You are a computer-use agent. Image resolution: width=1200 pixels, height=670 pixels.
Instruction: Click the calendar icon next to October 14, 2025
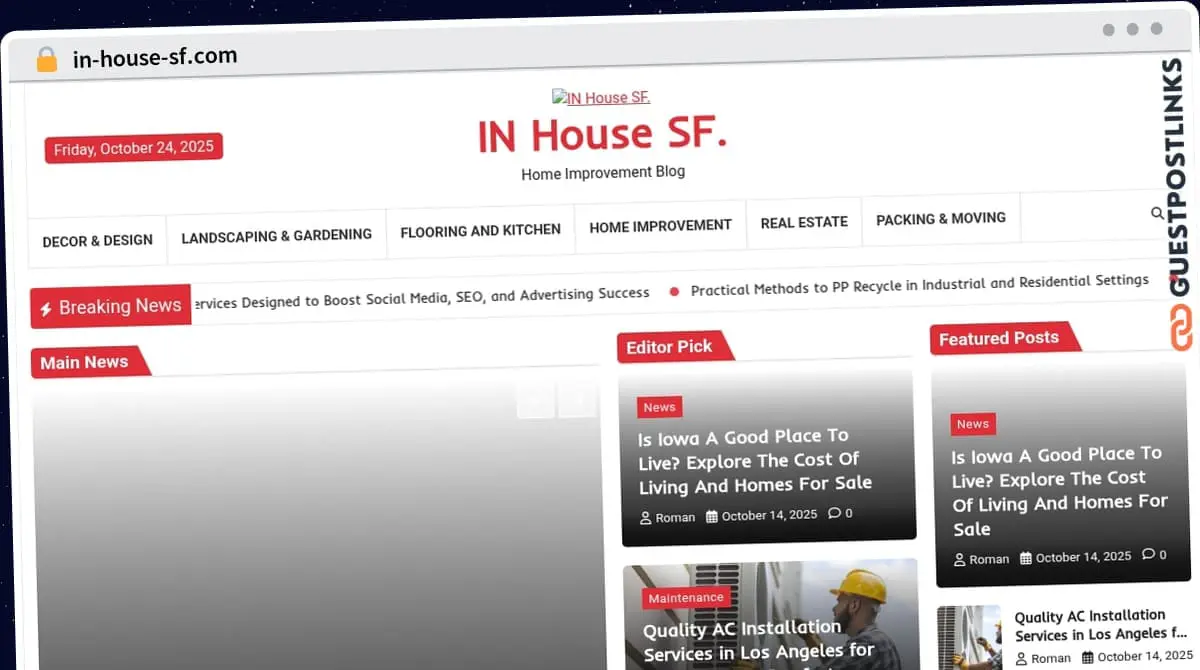(x=1028, y=557)
